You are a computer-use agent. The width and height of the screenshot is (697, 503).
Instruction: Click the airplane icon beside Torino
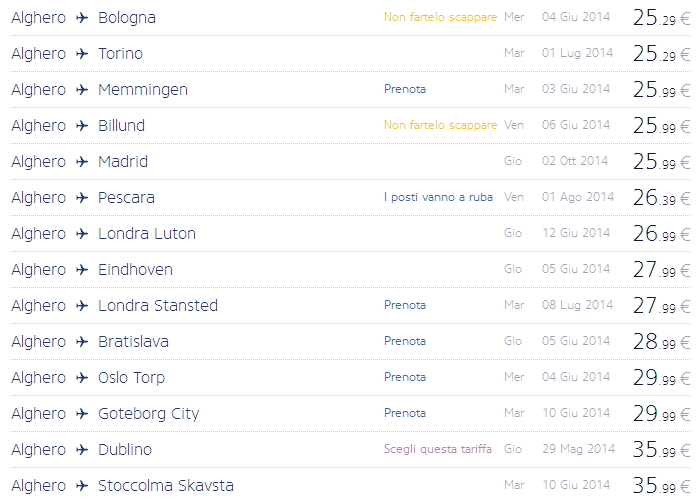(x=82, y=54)
